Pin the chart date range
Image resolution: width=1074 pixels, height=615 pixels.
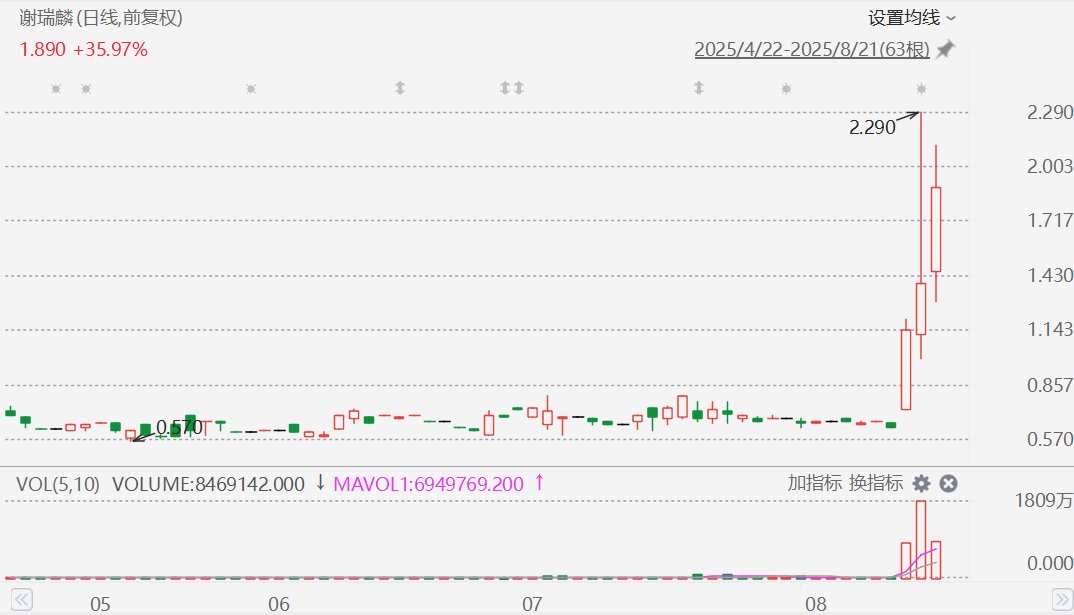[945, 49]
